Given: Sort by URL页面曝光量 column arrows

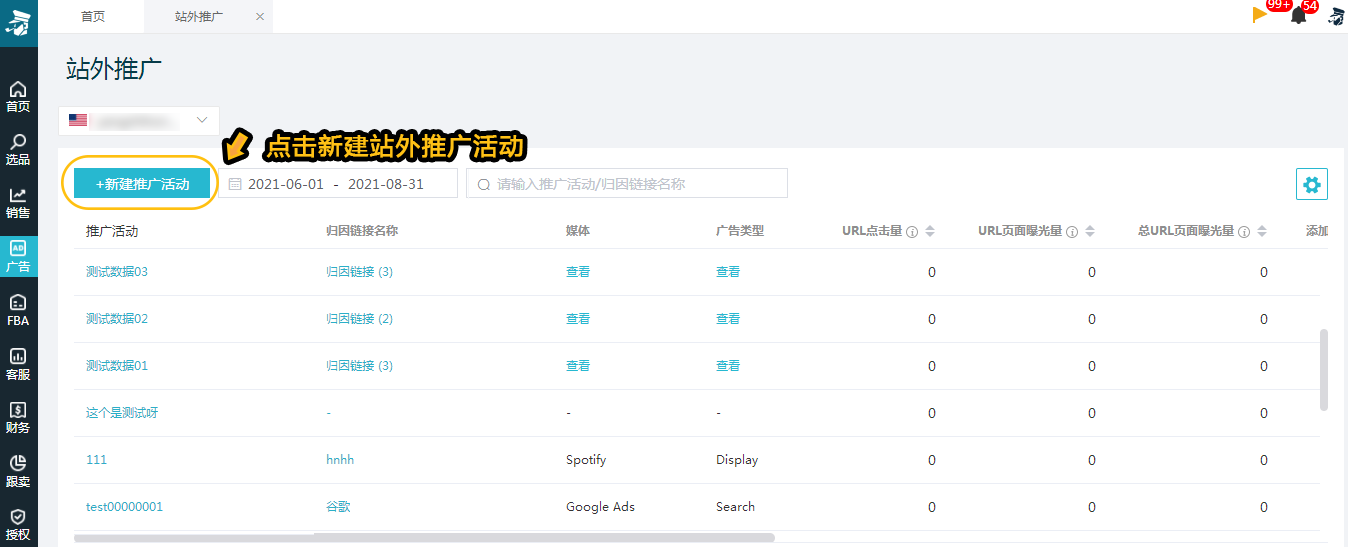Looking at the screenshot, I should point(1090,231).
